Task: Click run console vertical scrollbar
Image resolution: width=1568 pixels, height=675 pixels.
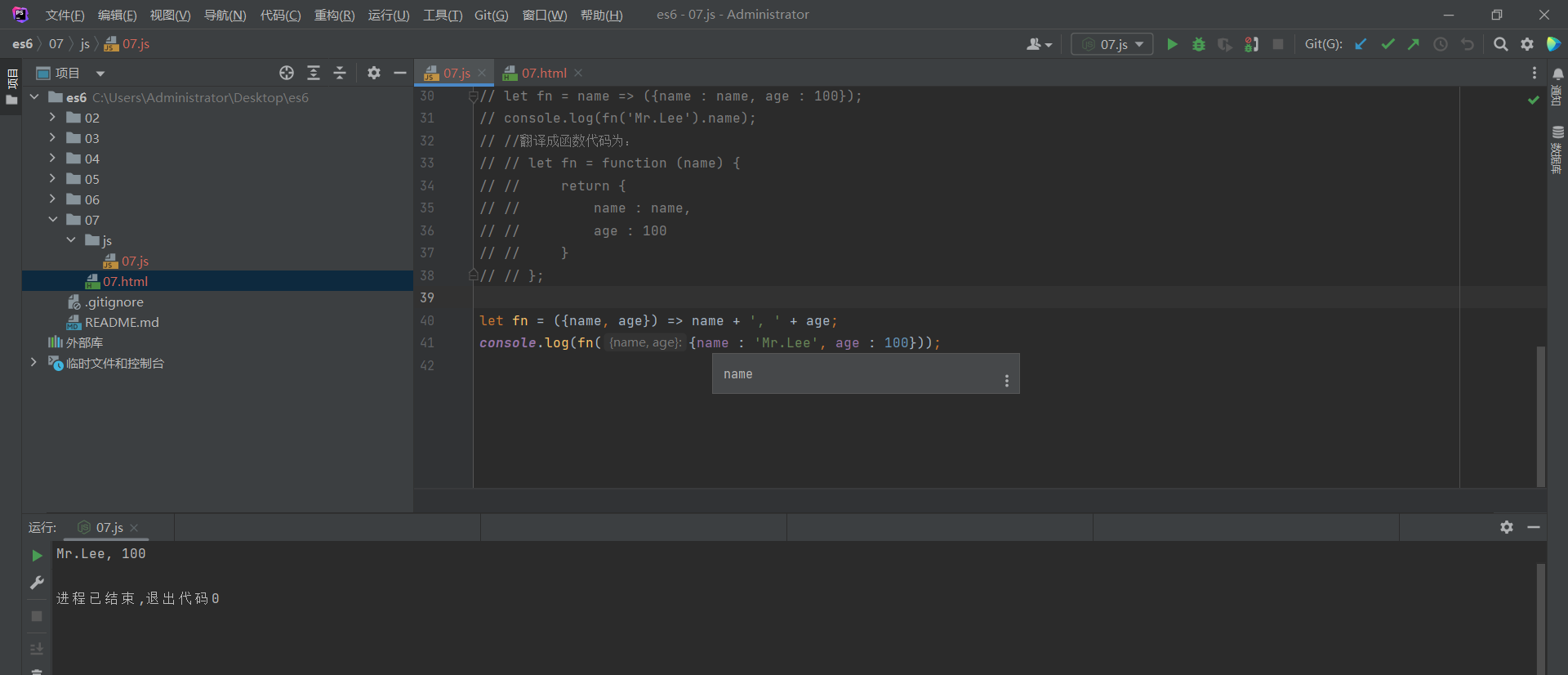Action: (1541, 619)
